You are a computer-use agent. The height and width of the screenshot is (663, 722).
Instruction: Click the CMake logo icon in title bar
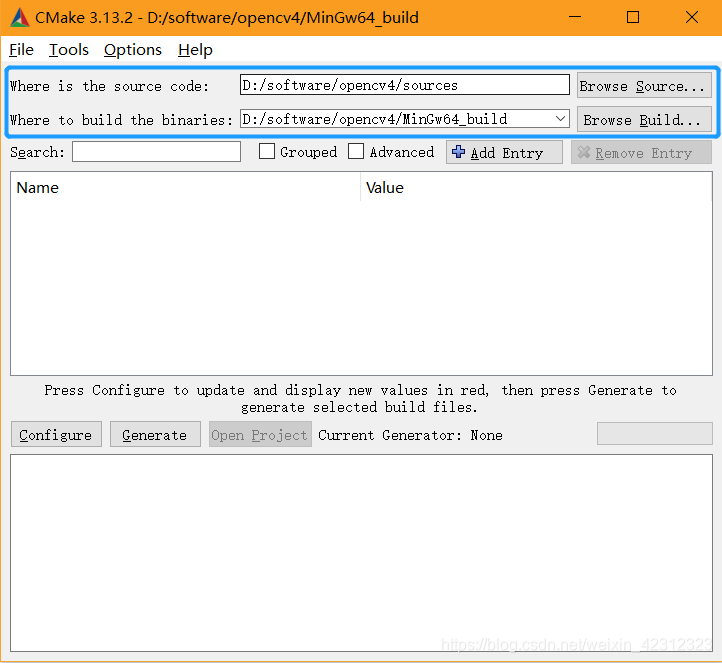point(20,17)
